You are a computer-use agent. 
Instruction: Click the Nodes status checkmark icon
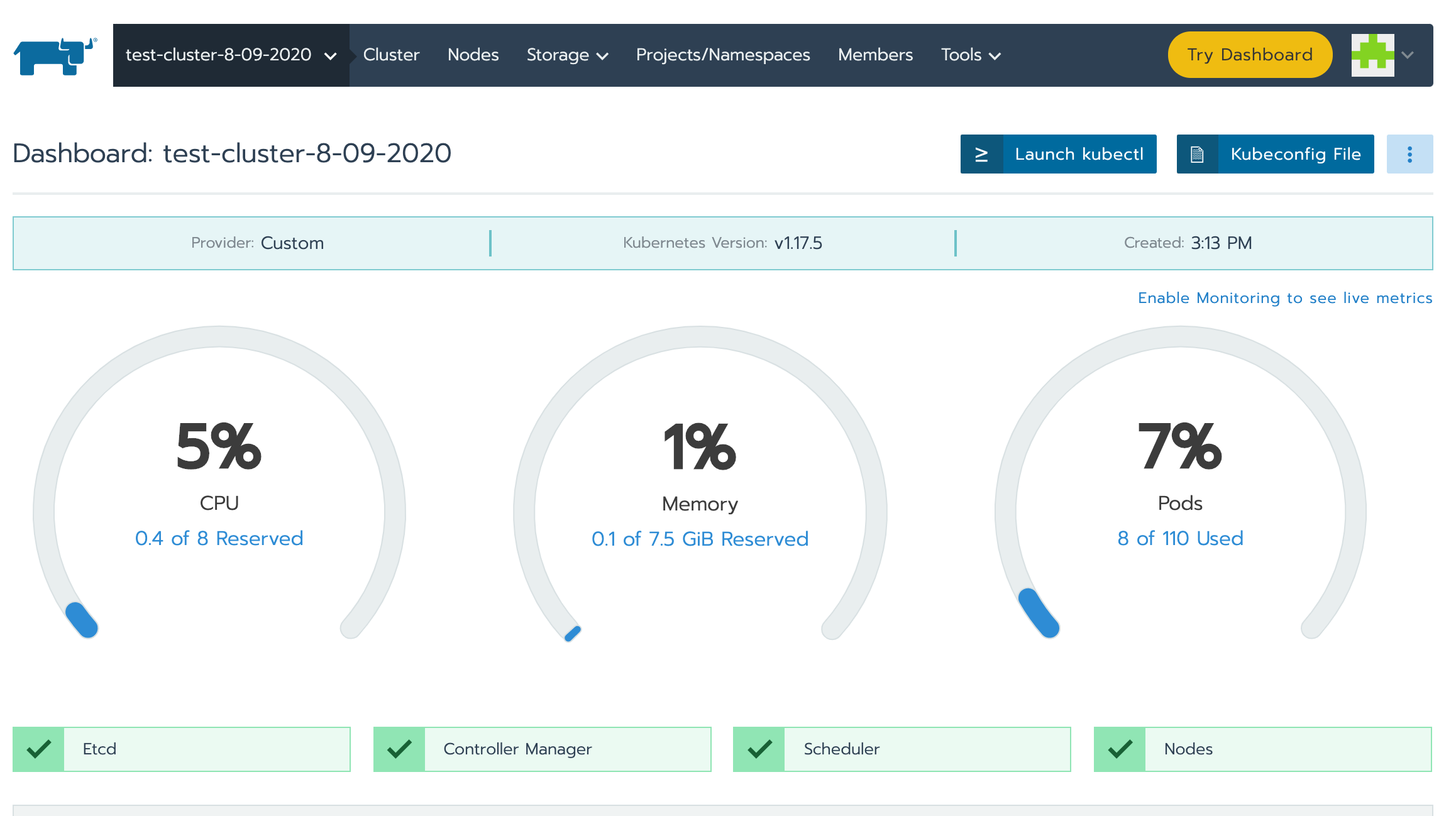pyautogui.click(x=1120, y=749)
